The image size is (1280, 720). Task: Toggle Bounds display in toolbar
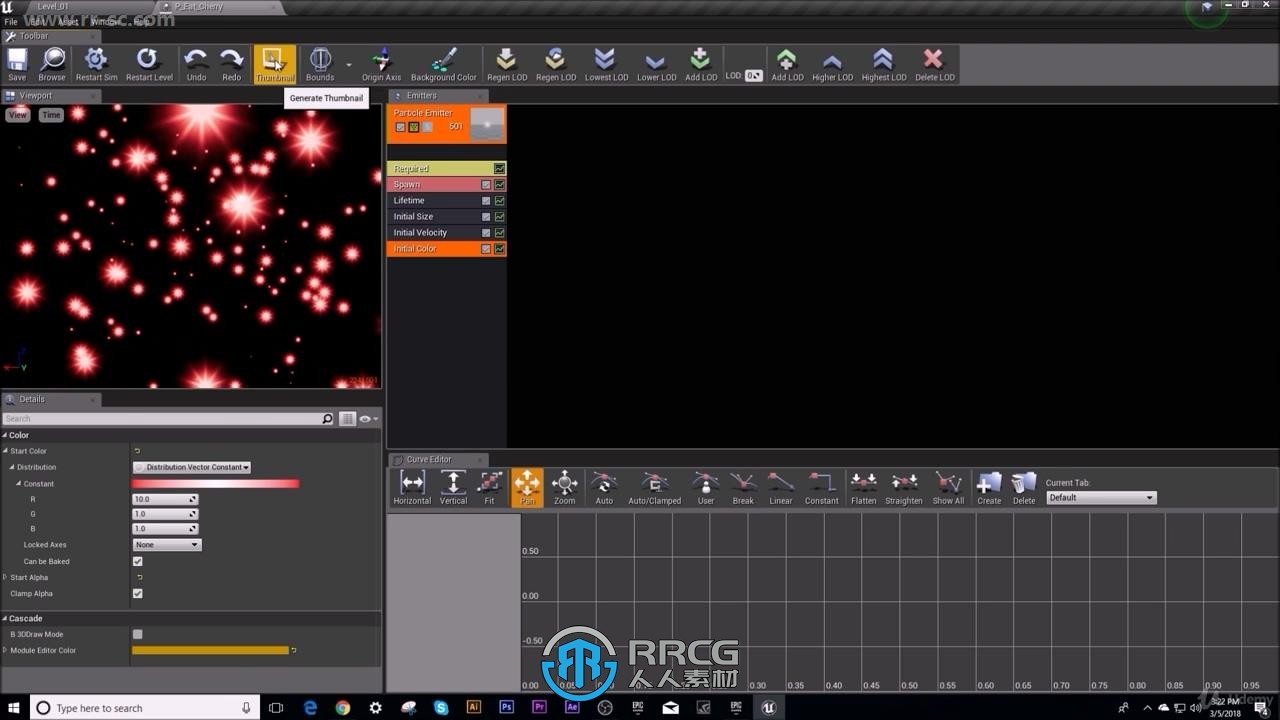(x=320, y=64)
